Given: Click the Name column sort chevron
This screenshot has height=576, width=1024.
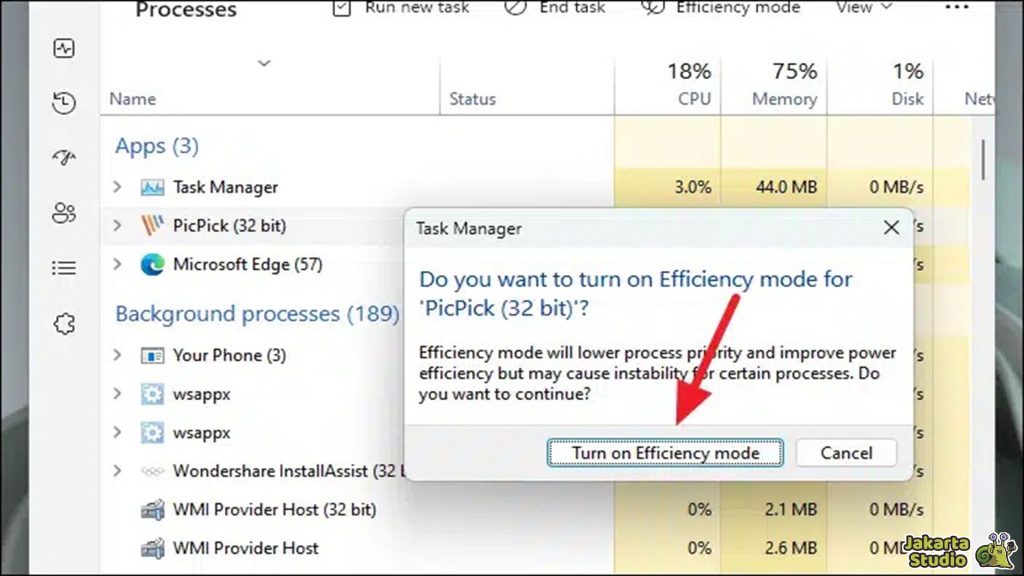Looking at the screenshot, I should (x=264, y=63).
